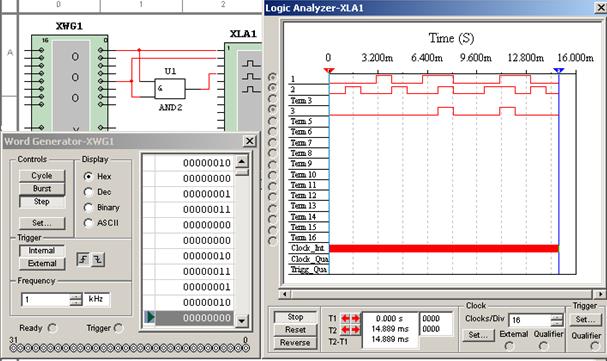Viewport: 607px width, 361px height.
Task: Click the Step button in Word Generator
Action: [42, 202]
